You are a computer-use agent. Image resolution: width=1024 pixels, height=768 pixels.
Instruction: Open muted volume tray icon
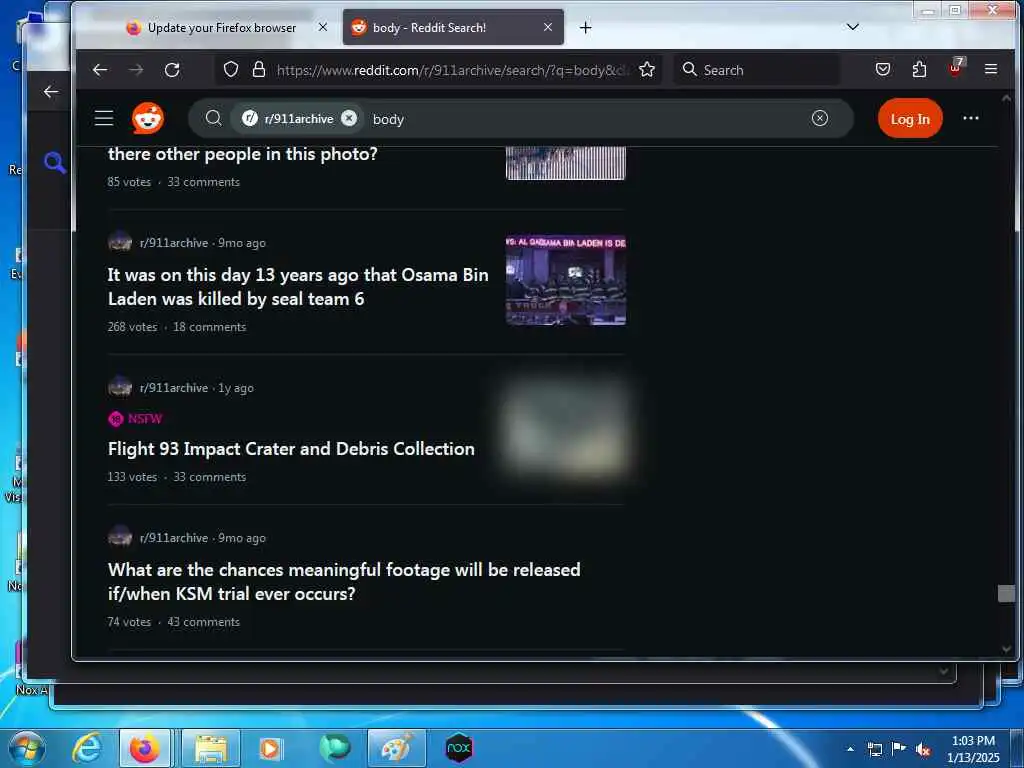(x=923, y=750)
